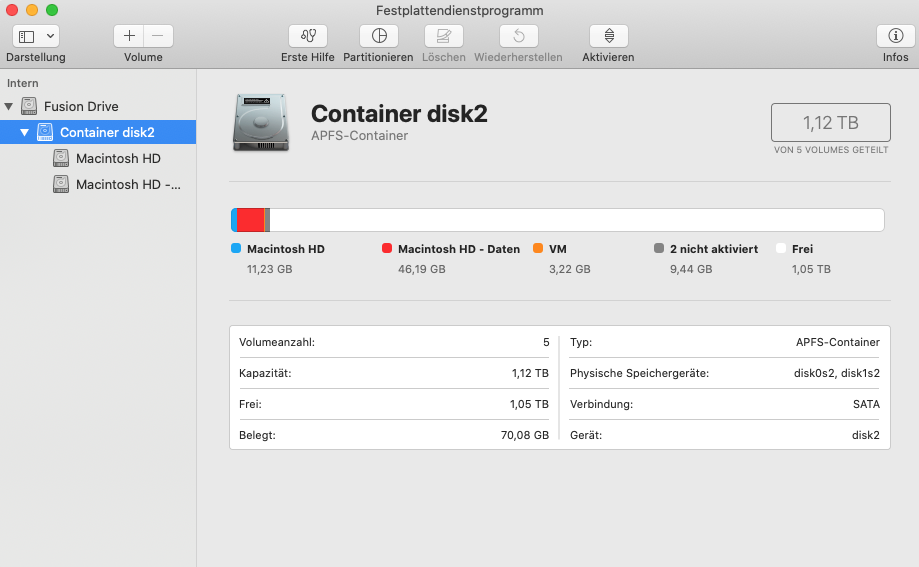Click the green window zoom button
This screenshot has height=567, width=919.
pyautogui.click(x=52, y=10)
